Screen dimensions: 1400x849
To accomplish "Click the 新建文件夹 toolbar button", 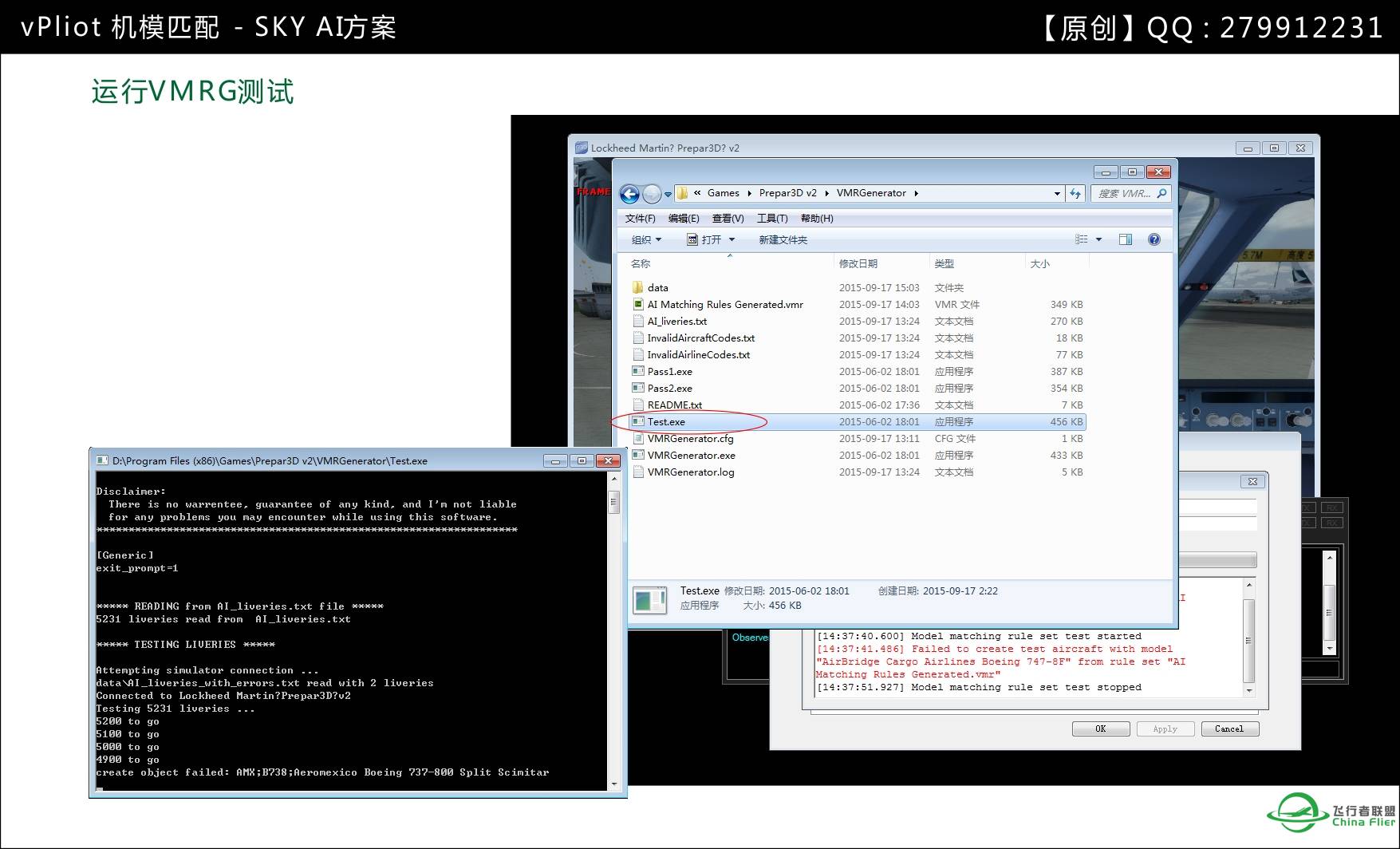I will (783, 239).
